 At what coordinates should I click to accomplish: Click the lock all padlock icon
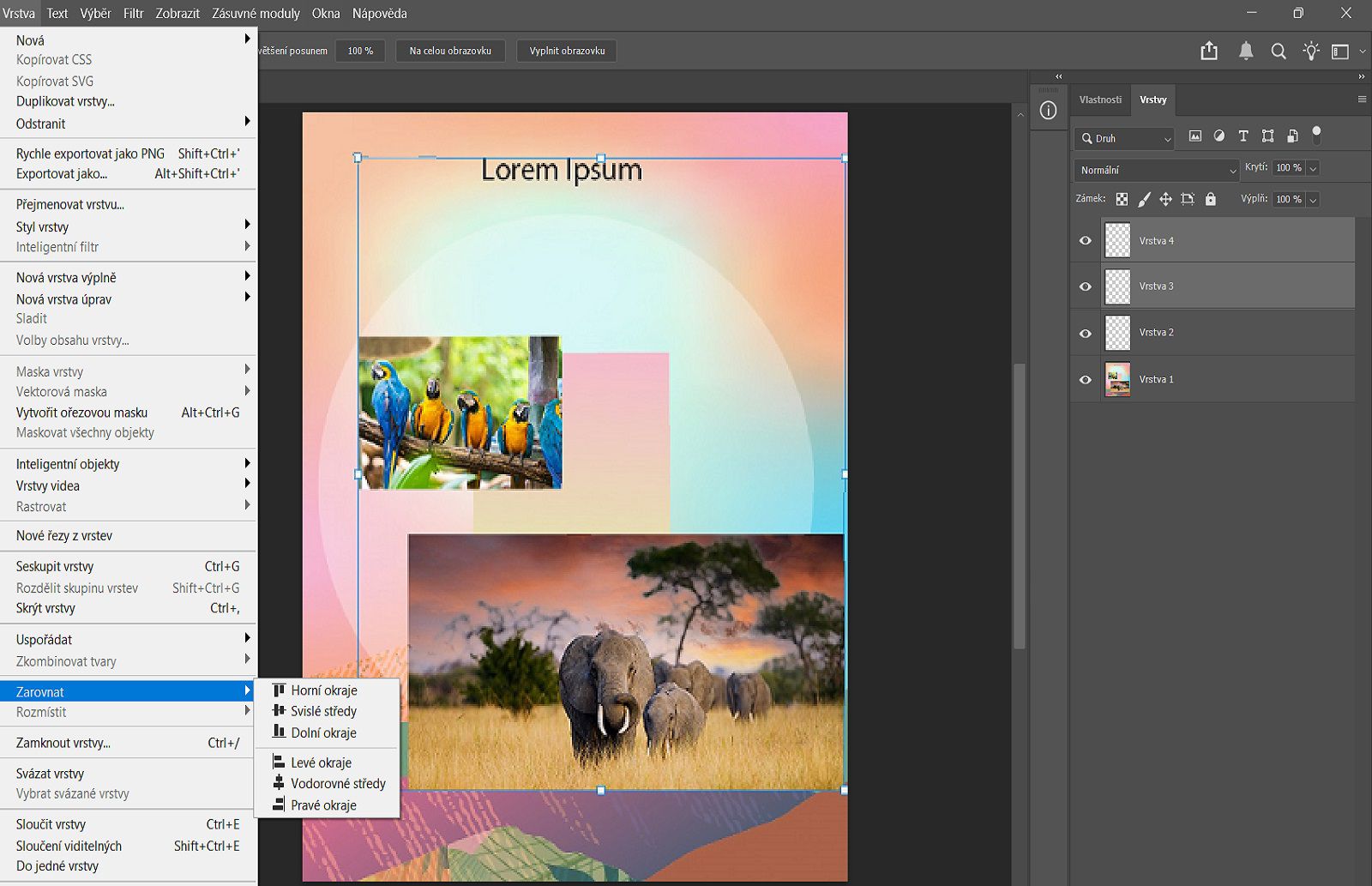1210,199
